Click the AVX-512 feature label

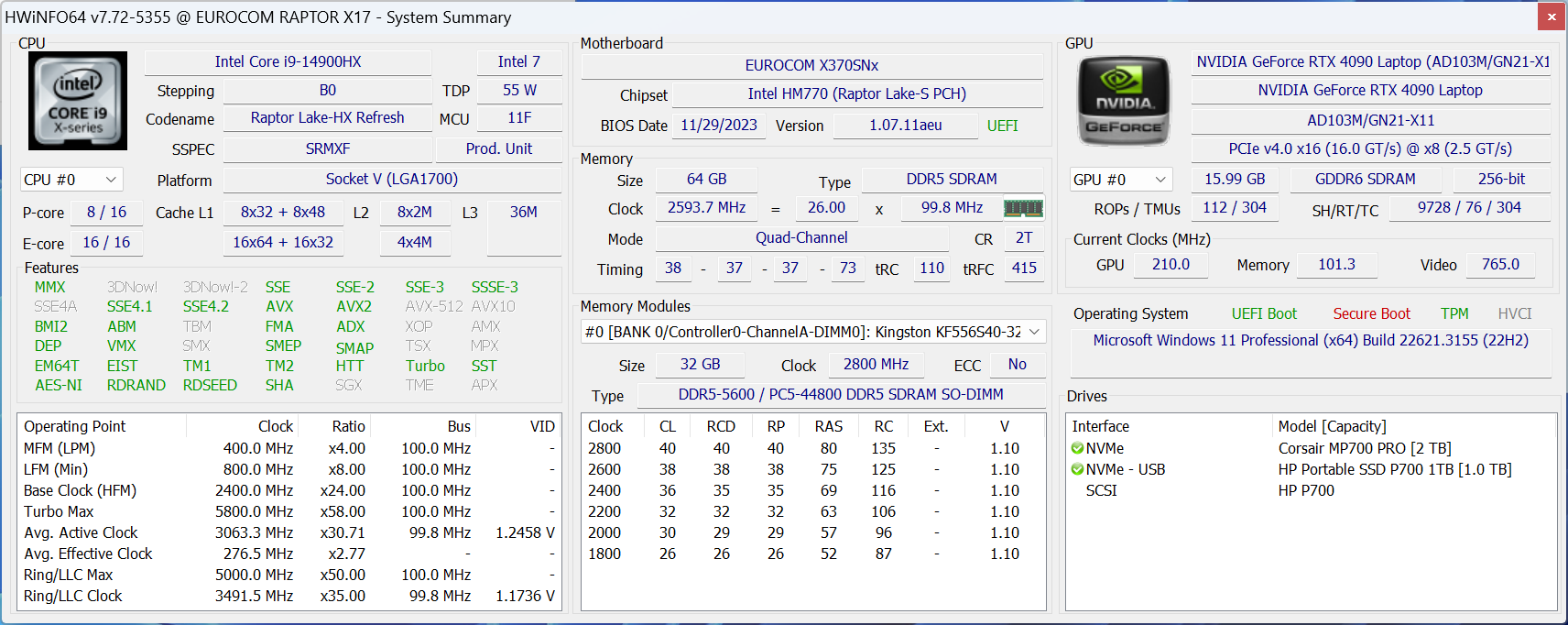click(x=434, y=306)
